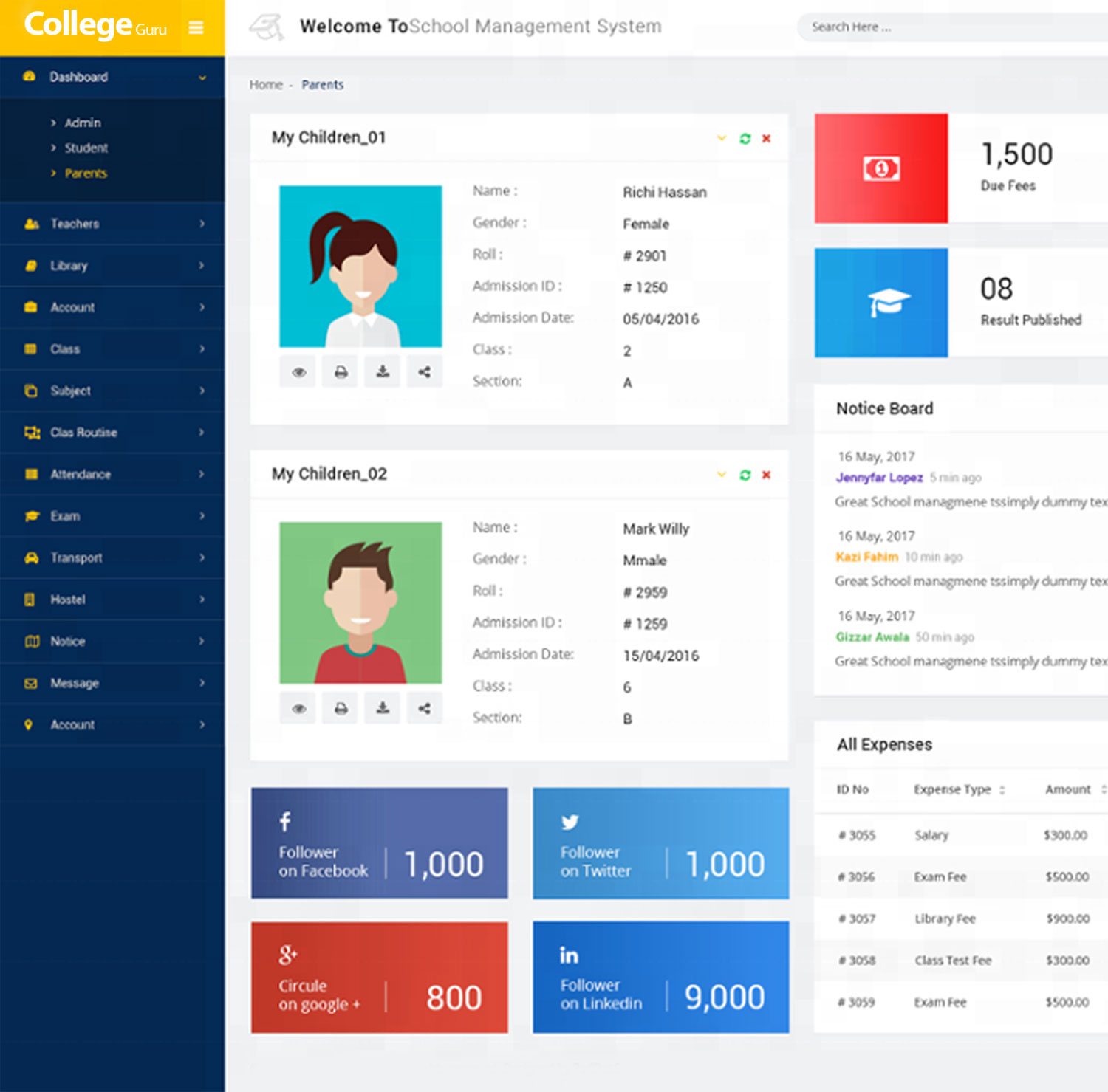1108x1092 pixels.
Task: Open the Student dashboard submenu item
Action: coord(86,148)
